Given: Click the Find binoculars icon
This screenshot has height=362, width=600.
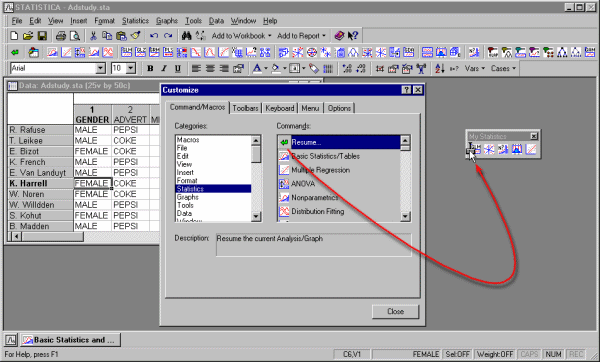Looking at the screenshot, I should click(x=186, y=36).
